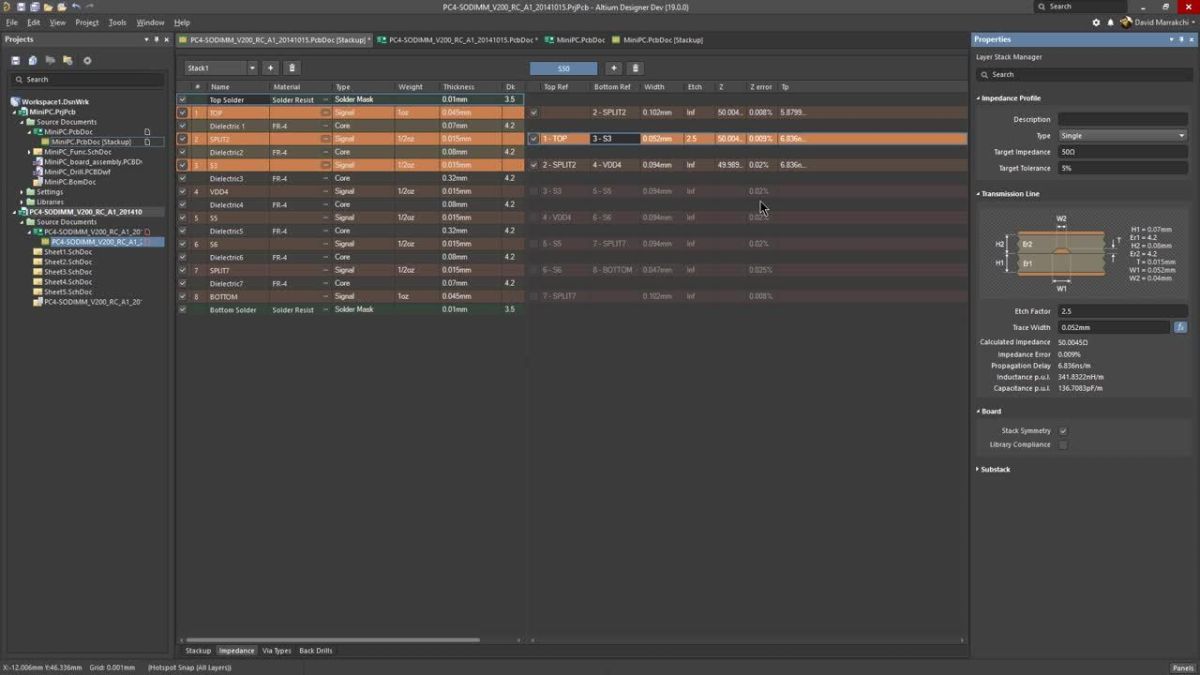The width and height of the screenshot is (1200, 675).
Task: Add a new impedance profile via + icon
Action: (614, 67)
